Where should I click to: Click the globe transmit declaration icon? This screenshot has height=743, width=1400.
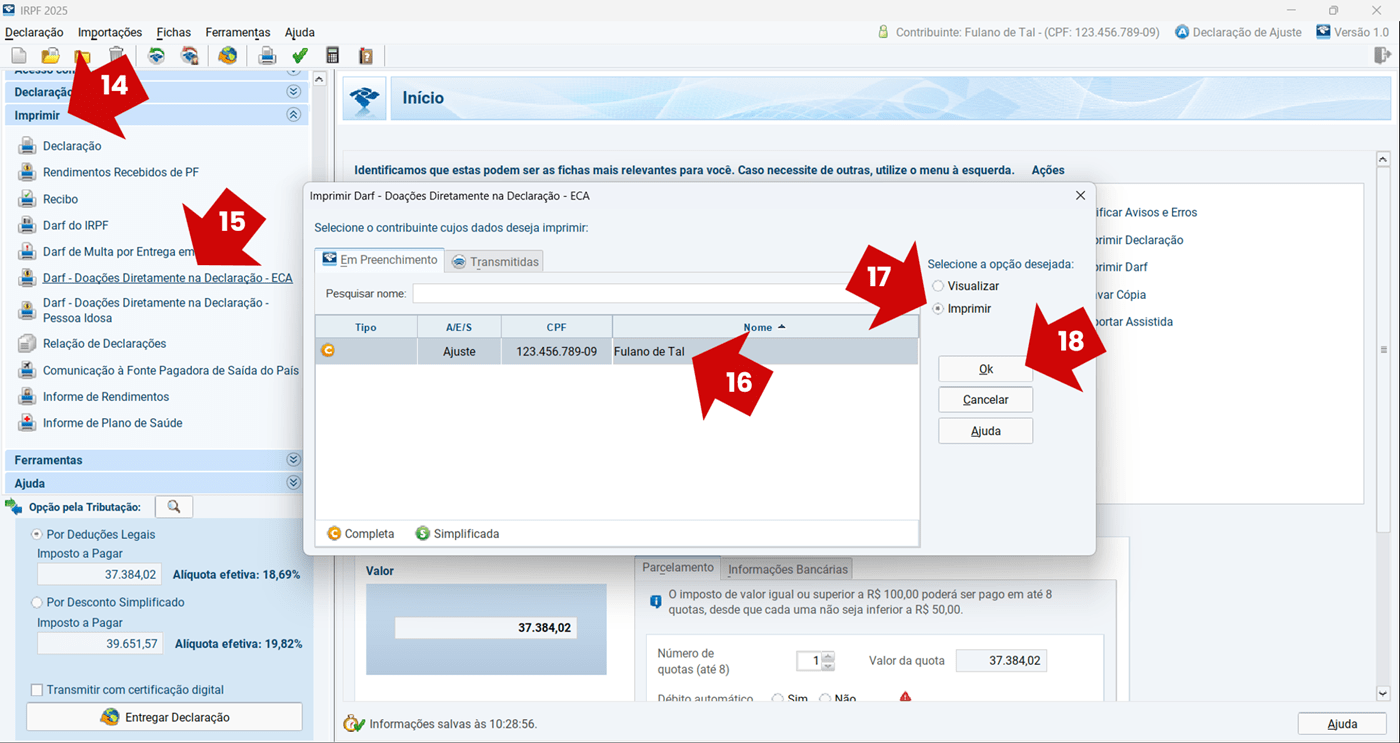click(x=228, y=56)
